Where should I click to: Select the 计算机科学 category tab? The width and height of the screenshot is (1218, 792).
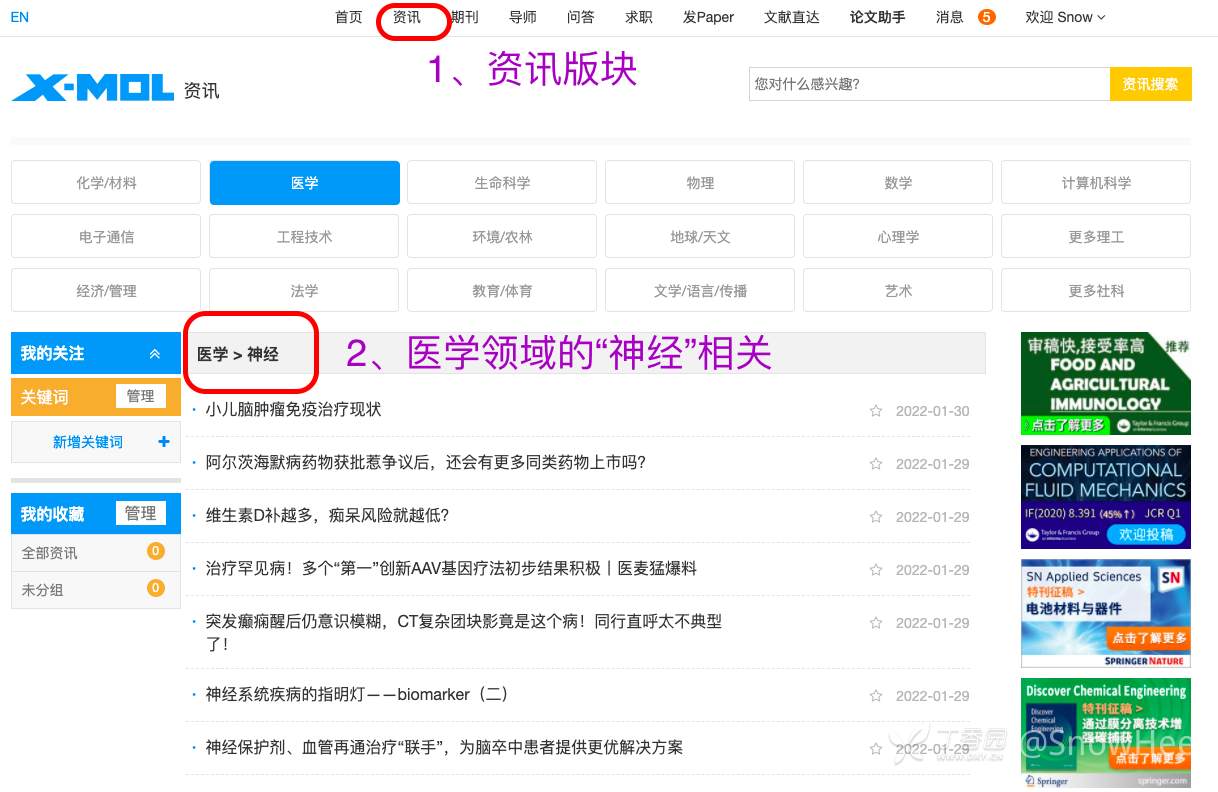[1095, 183]
